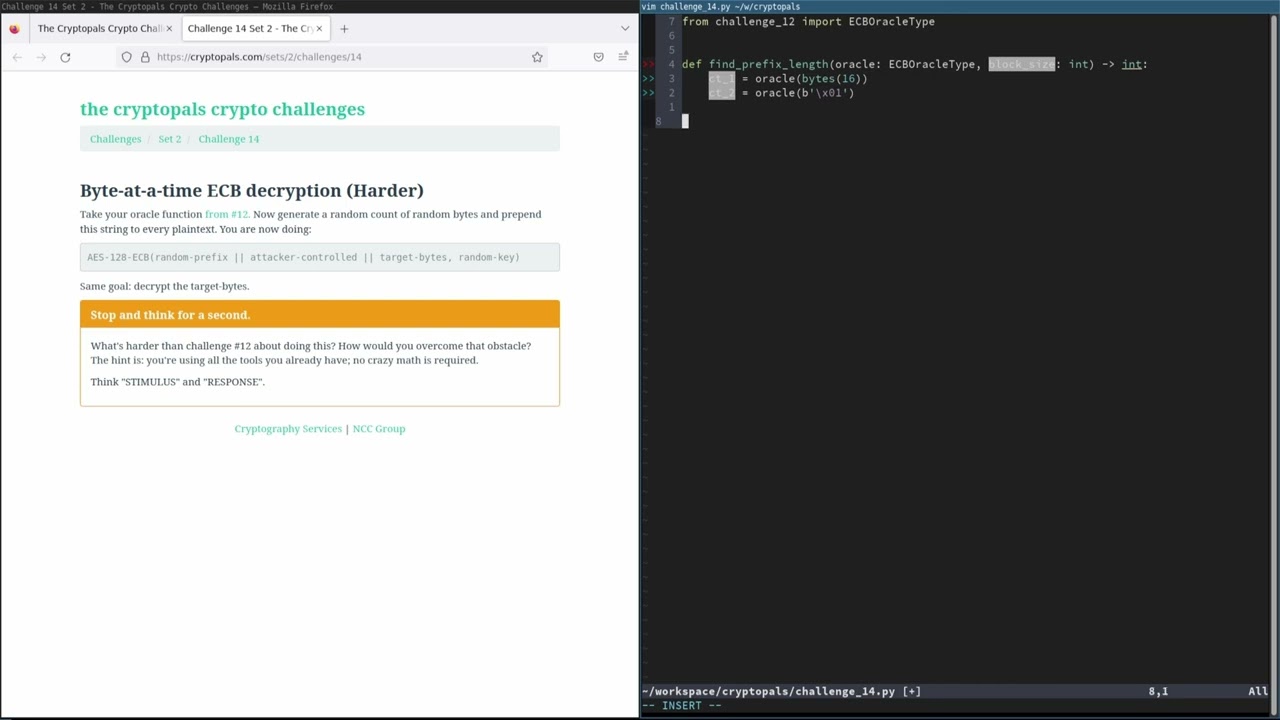Open a new tab with the plus button
The height and width of the screenshot is (720, 1280).
pyautogui.click(x=344, y=29)
